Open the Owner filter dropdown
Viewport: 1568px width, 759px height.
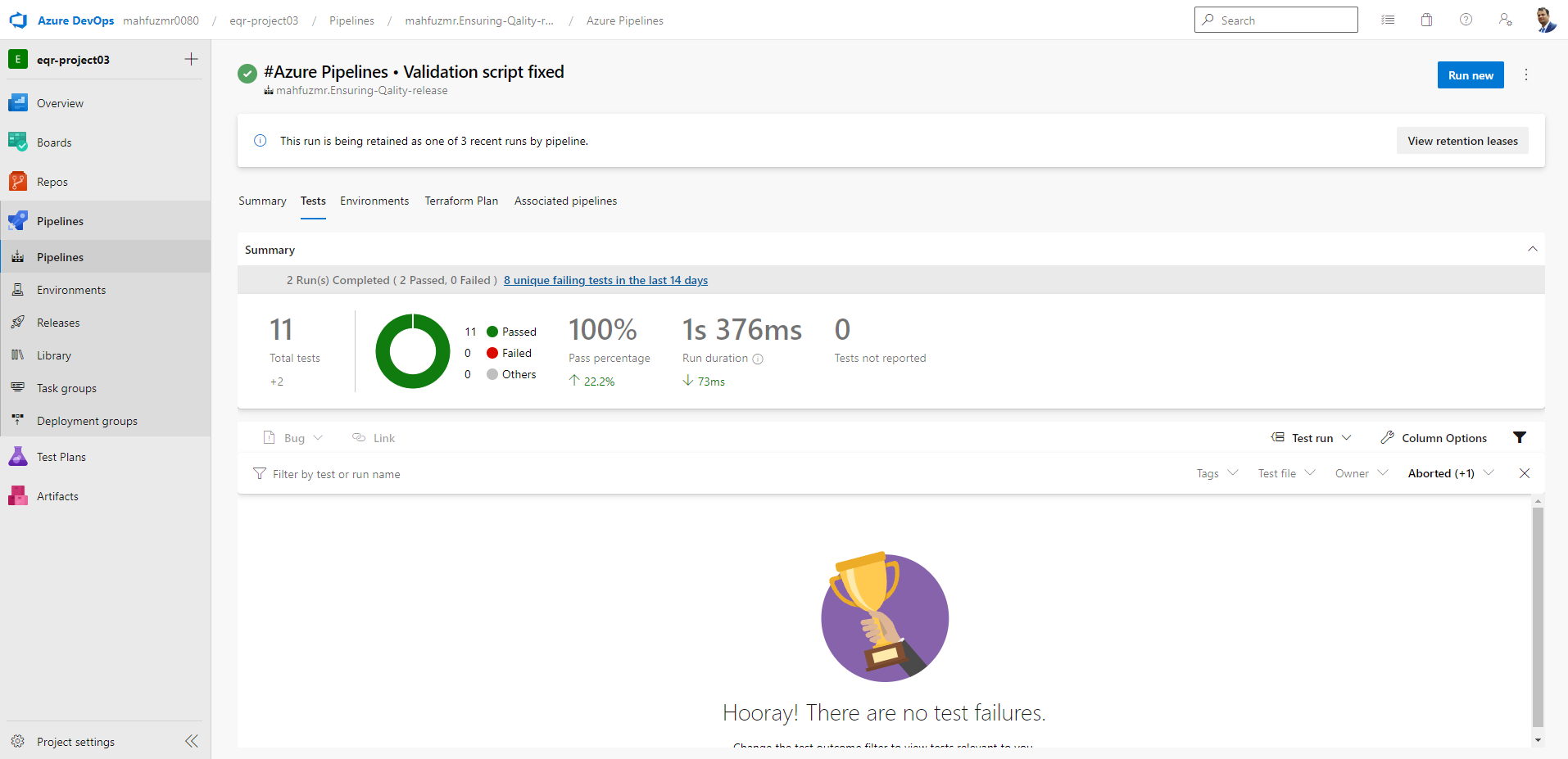click(1362, 473)
